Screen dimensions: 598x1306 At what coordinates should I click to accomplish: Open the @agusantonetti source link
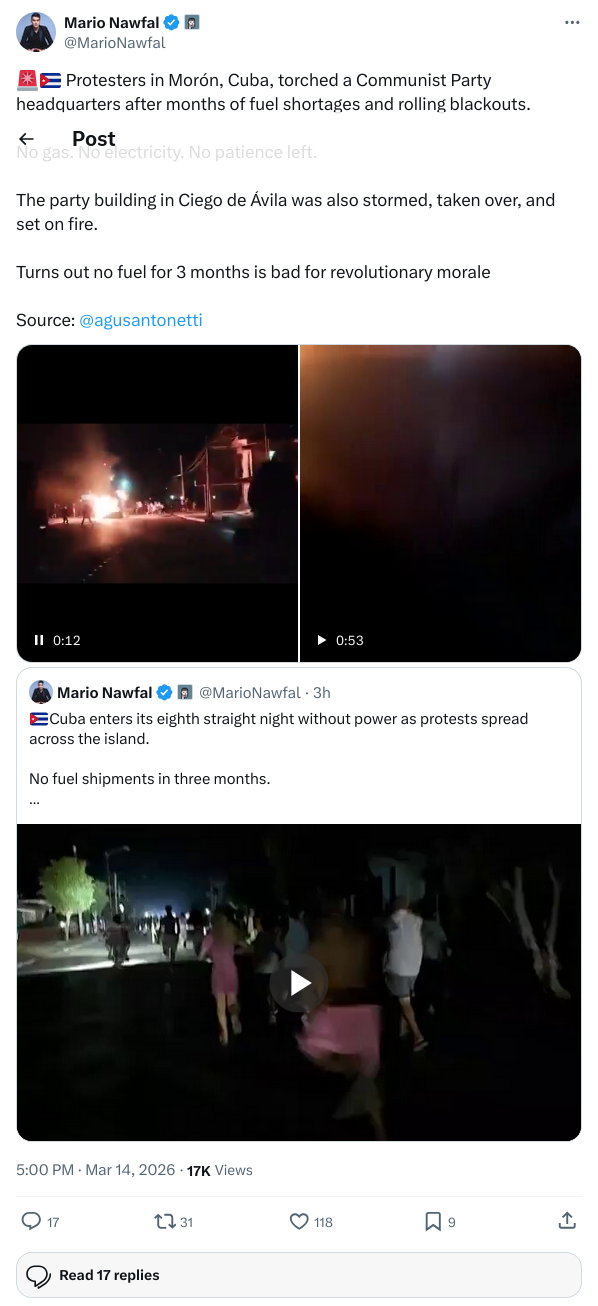coord(141,320)
